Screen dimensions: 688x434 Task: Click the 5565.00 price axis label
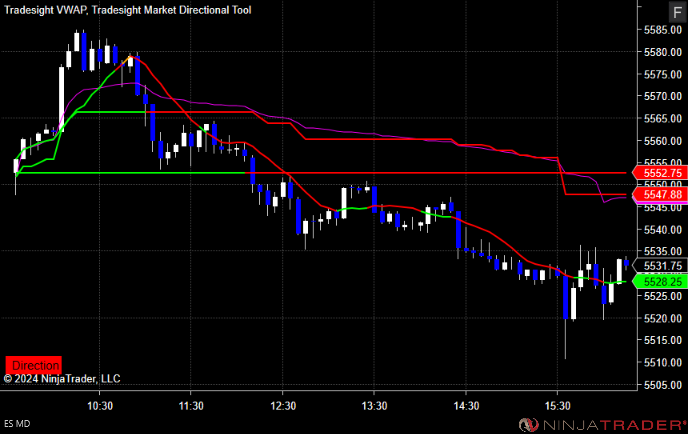coord(663,118)
